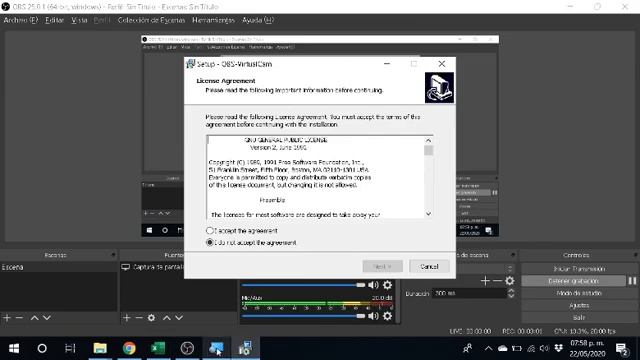The image size is (640, 360).
Task: Open Excel from taskbar
Action: [x=158, y=348]
